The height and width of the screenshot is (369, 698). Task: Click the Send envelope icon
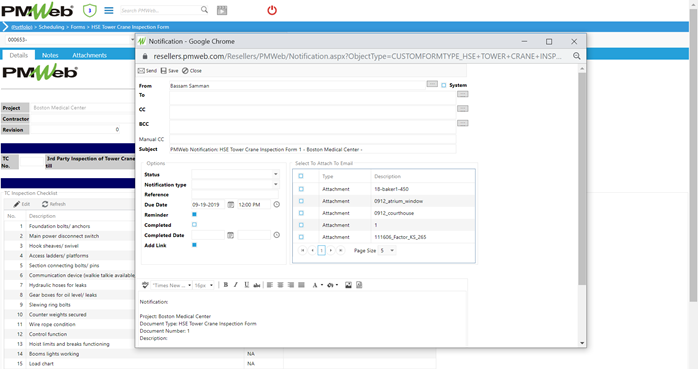[x=141, y=71]
